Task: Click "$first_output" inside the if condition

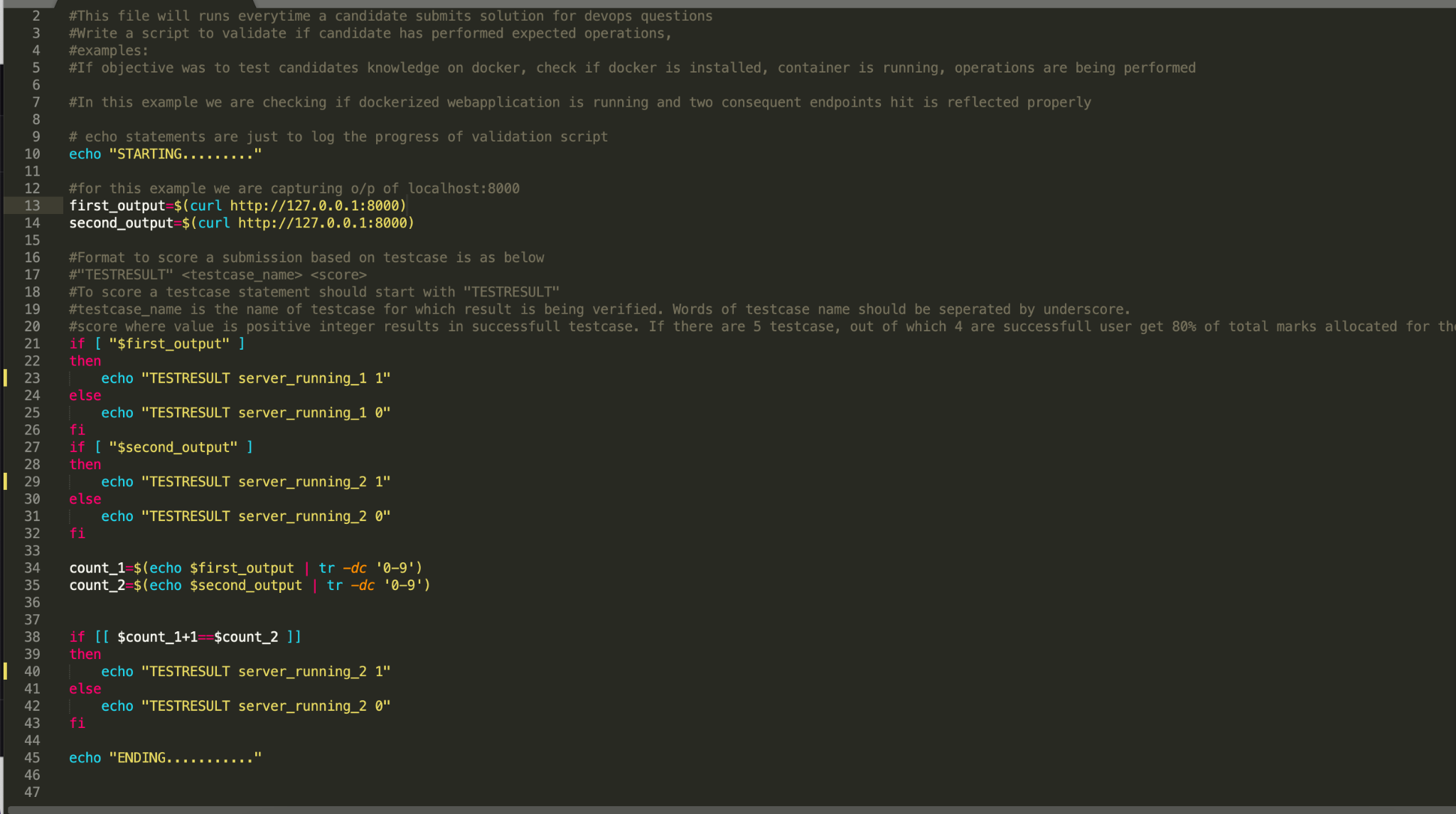Action: [x=169, y=344]
